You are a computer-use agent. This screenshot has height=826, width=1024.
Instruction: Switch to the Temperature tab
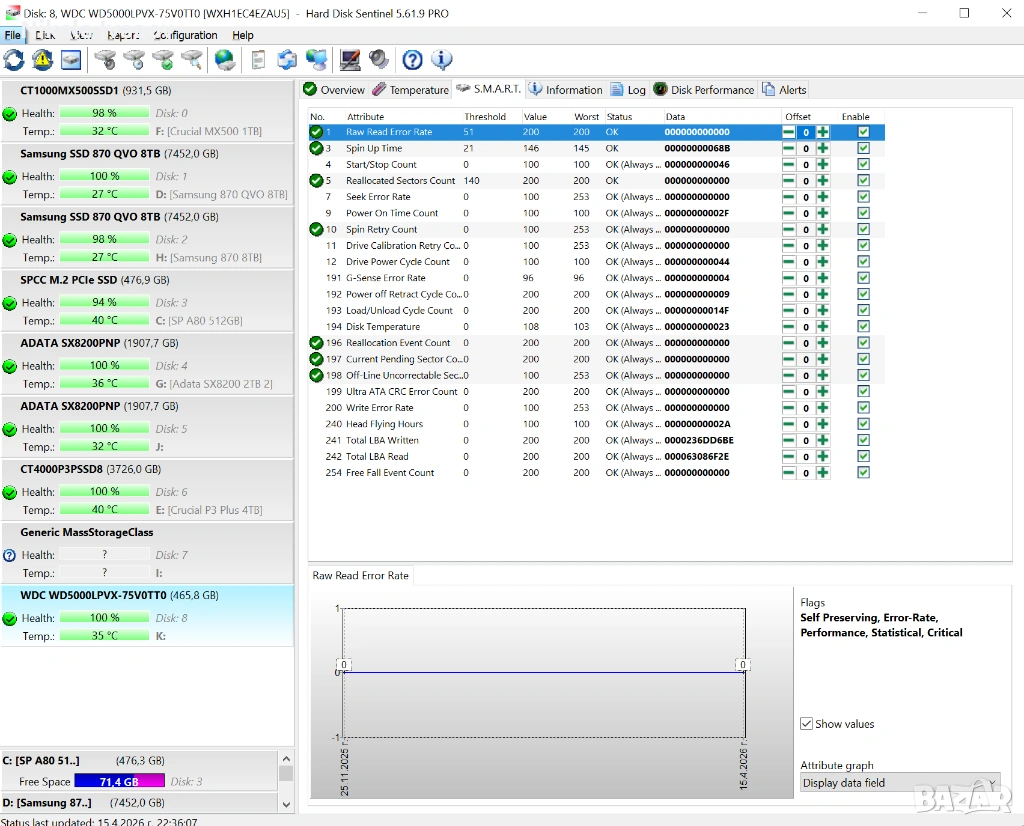(x=411, y=90)
